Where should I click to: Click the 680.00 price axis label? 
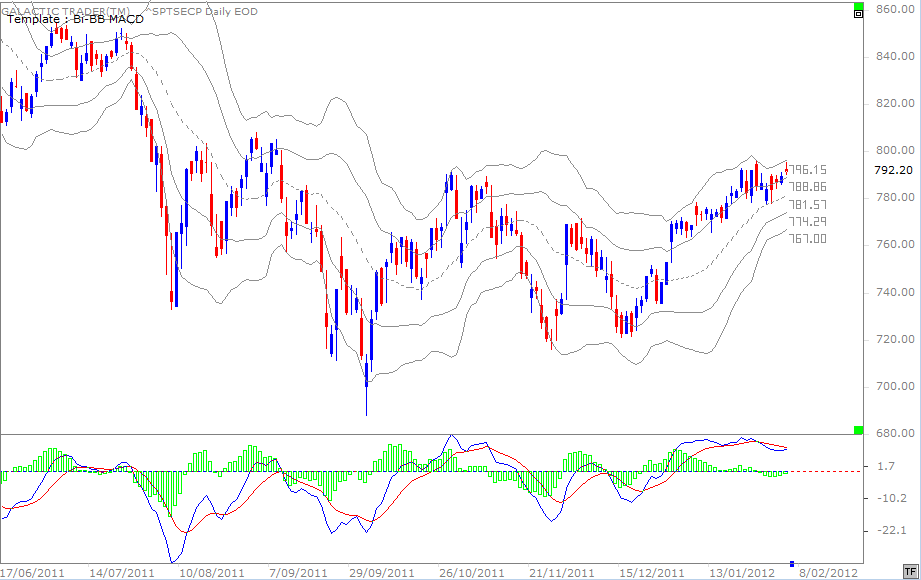pos(895,433)
